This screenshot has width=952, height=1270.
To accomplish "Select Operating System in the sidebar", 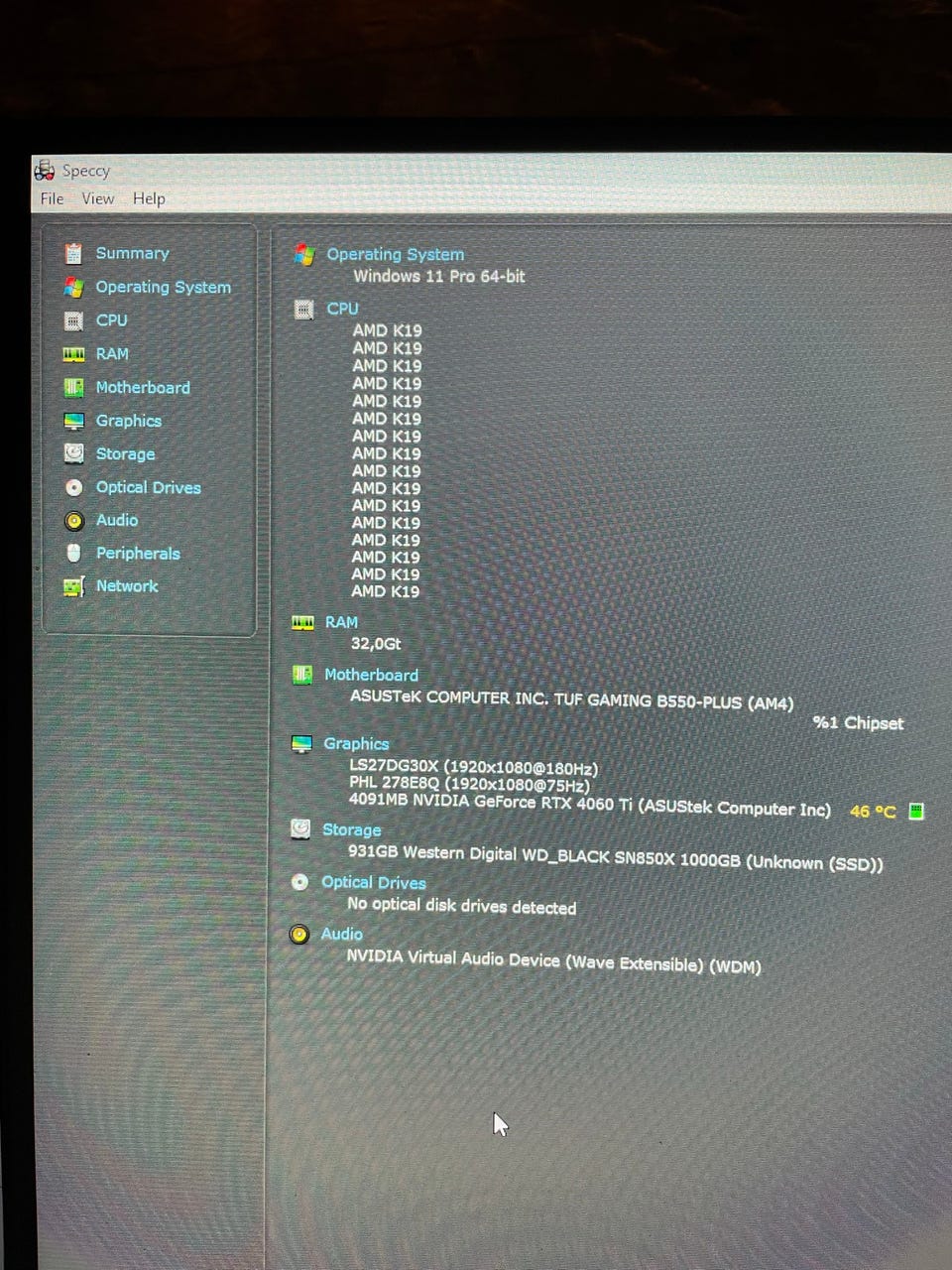I will (x=163, y=287).
